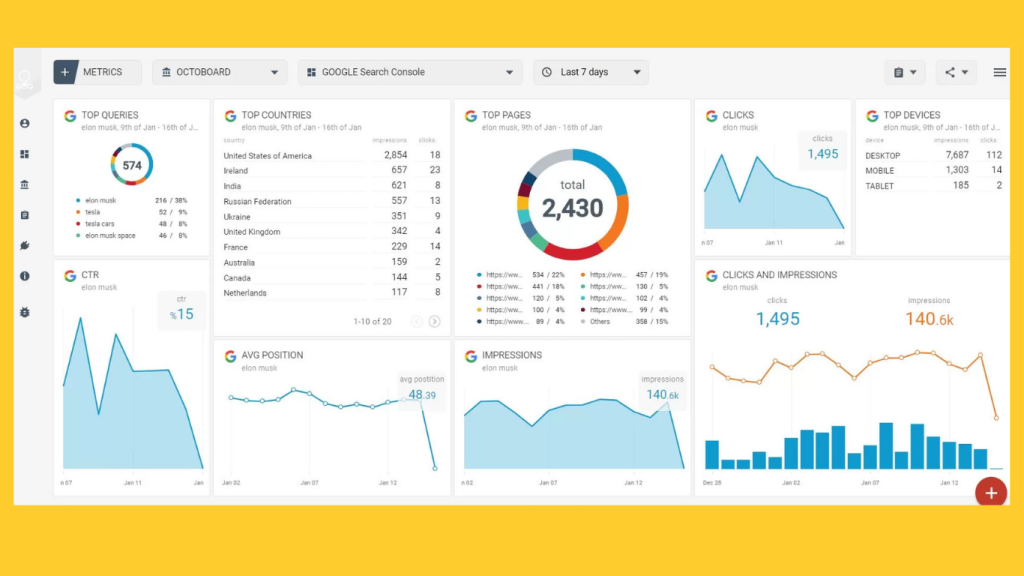Image resolution: width=1024 pixels, height=576 pixels.
Task: Open the share options dropdown
Action: [x=956, y=72]
